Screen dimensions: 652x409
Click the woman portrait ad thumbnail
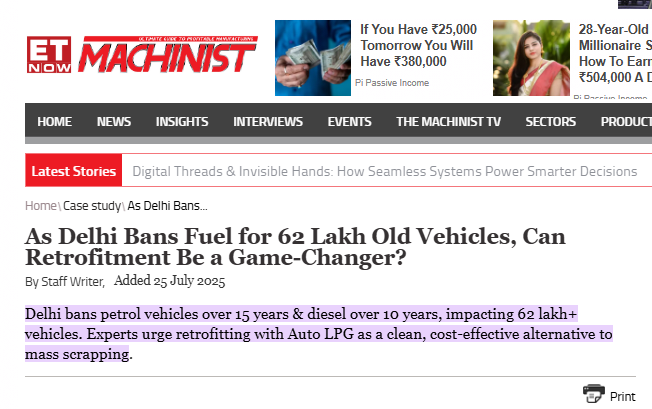tap(531, 57)
